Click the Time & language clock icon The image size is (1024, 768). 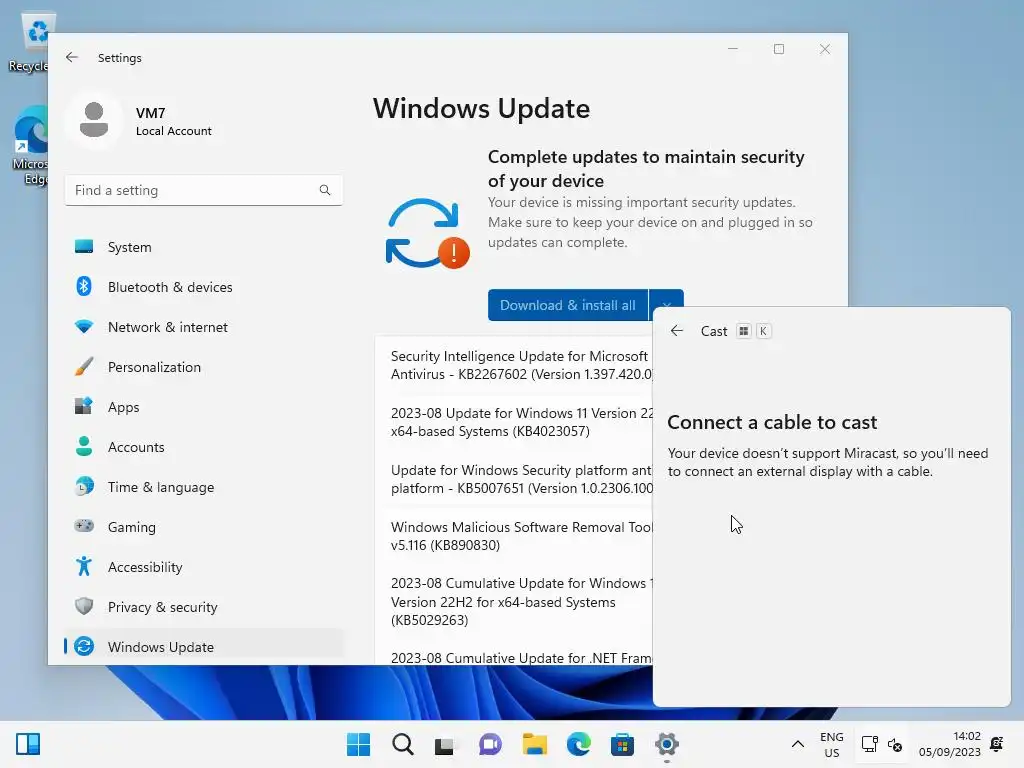coord(84,487)
